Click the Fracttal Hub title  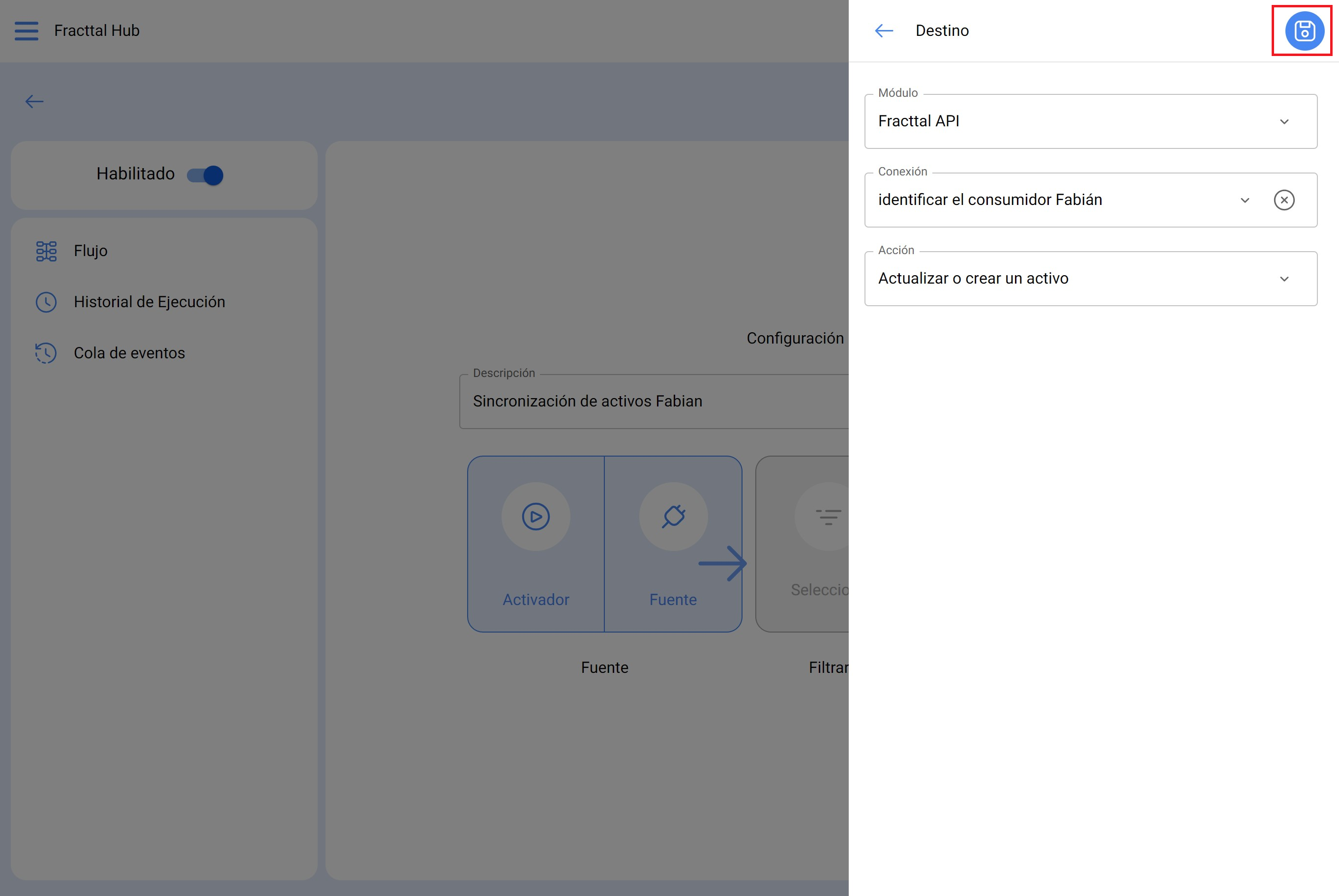click(x=96, y=31)
